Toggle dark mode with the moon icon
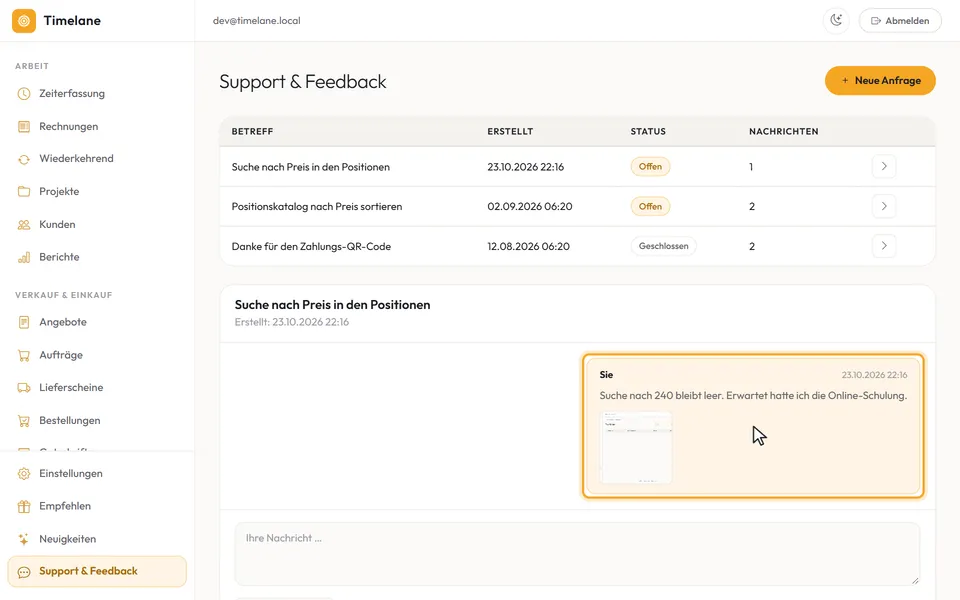 pyautogui.click(x=836, y=21)
